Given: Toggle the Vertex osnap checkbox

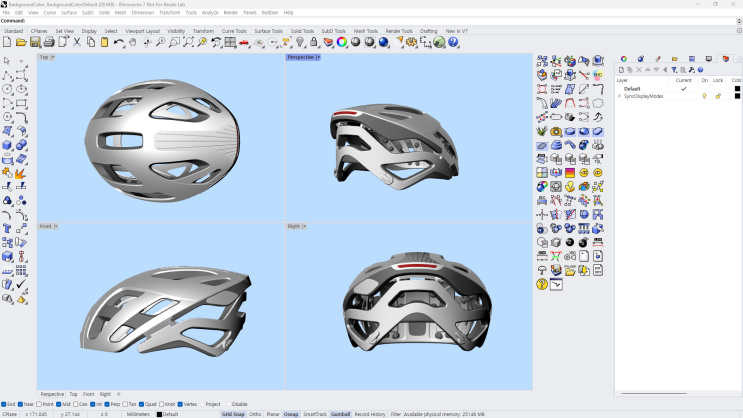Looking at the screenshot, I should 180,404.
